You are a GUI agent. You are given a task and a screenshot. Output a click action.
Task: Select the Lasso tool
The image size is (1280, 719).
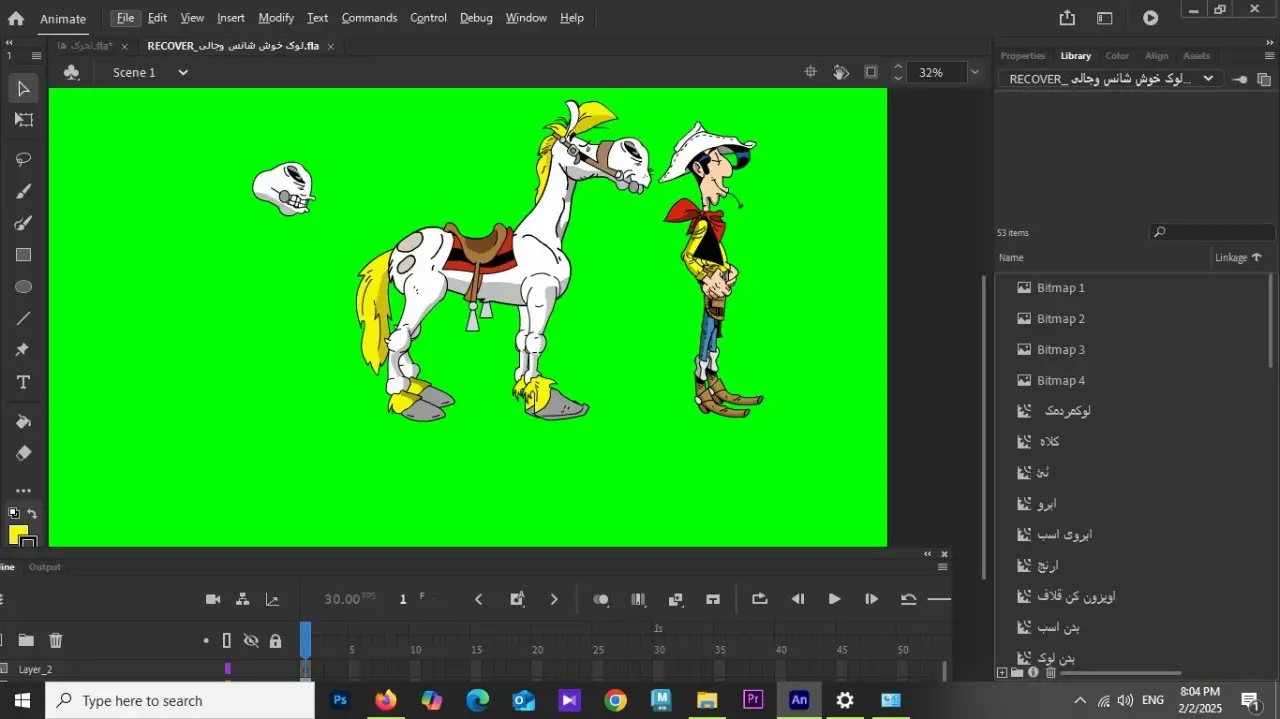coord(24,159)
